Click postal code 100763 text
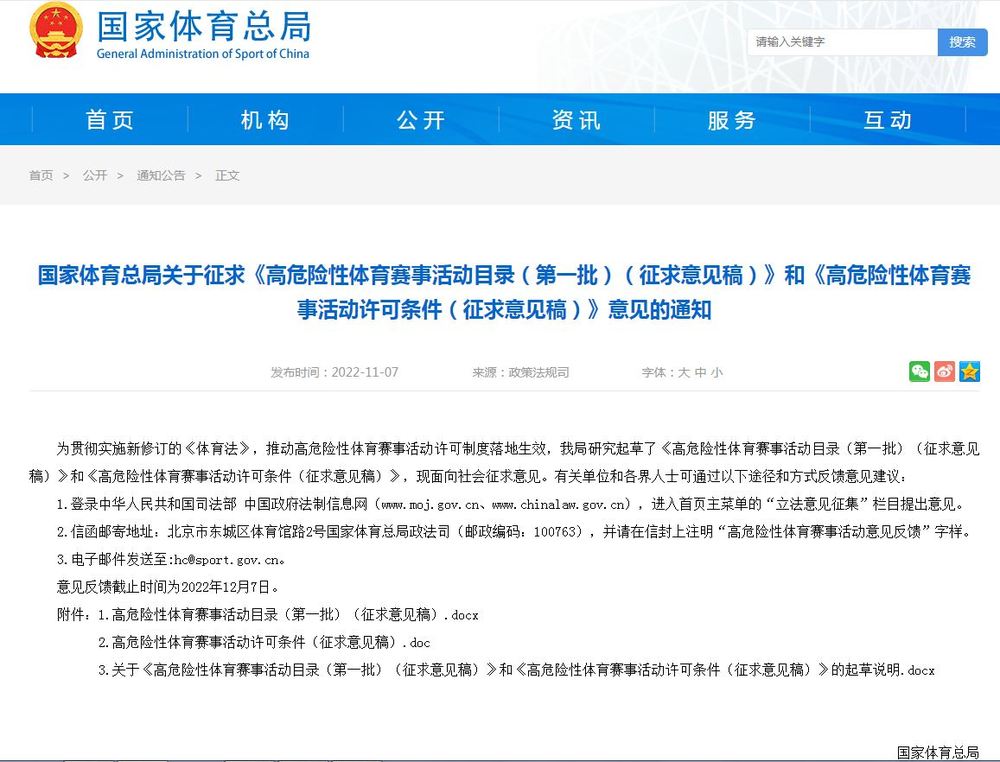1000x762 pixels. click(555, 532)
